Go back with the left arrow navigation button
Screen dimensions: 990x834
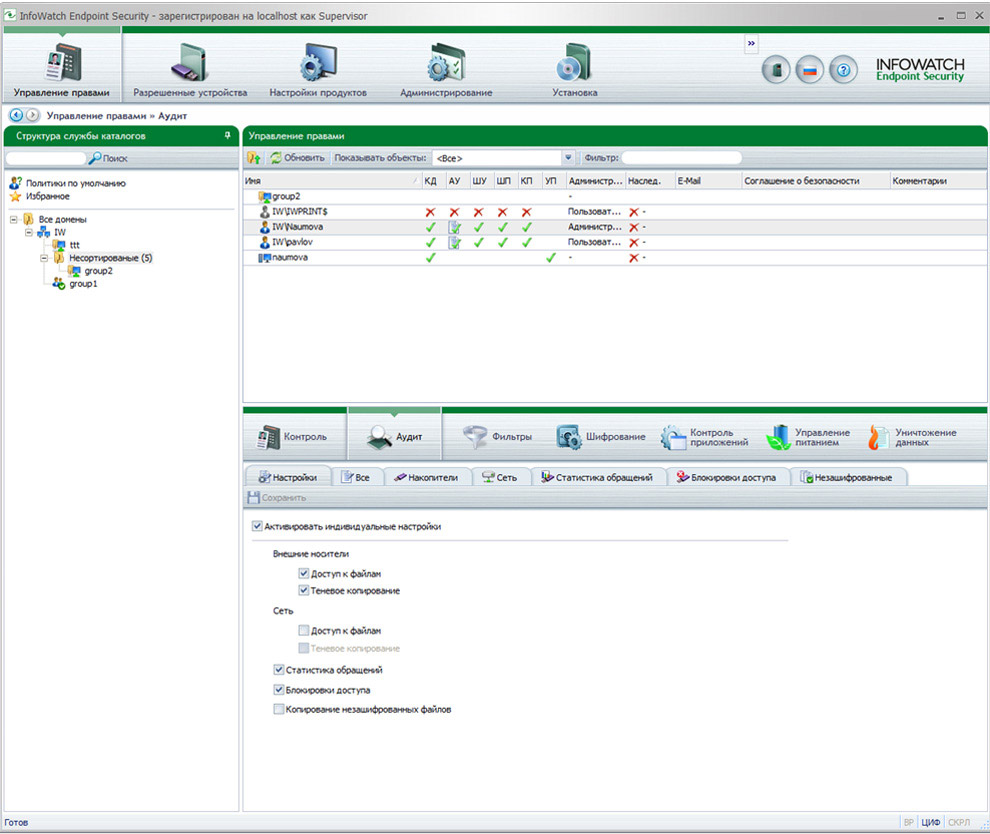(16, 115)
